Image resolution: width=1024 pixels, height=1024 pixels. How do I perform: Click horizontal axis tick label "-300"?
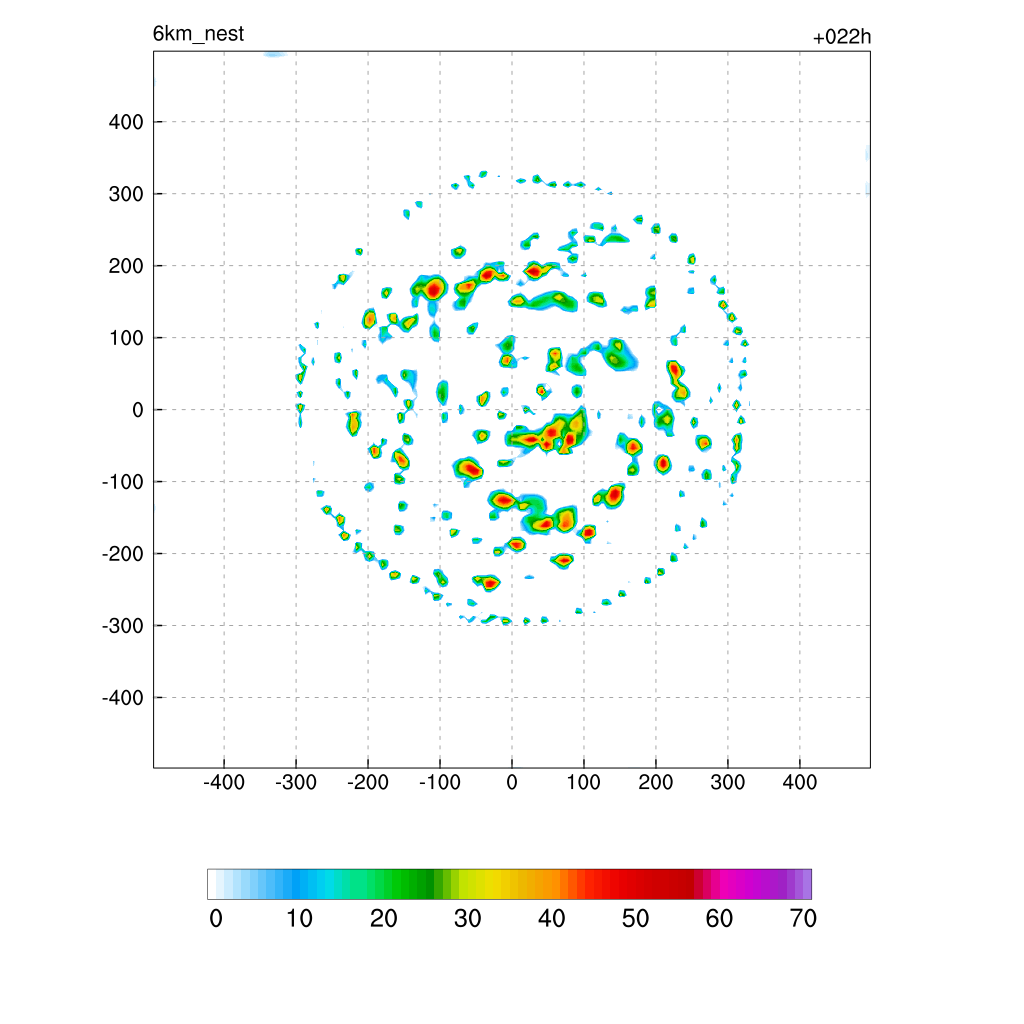[x=295, y=782]
